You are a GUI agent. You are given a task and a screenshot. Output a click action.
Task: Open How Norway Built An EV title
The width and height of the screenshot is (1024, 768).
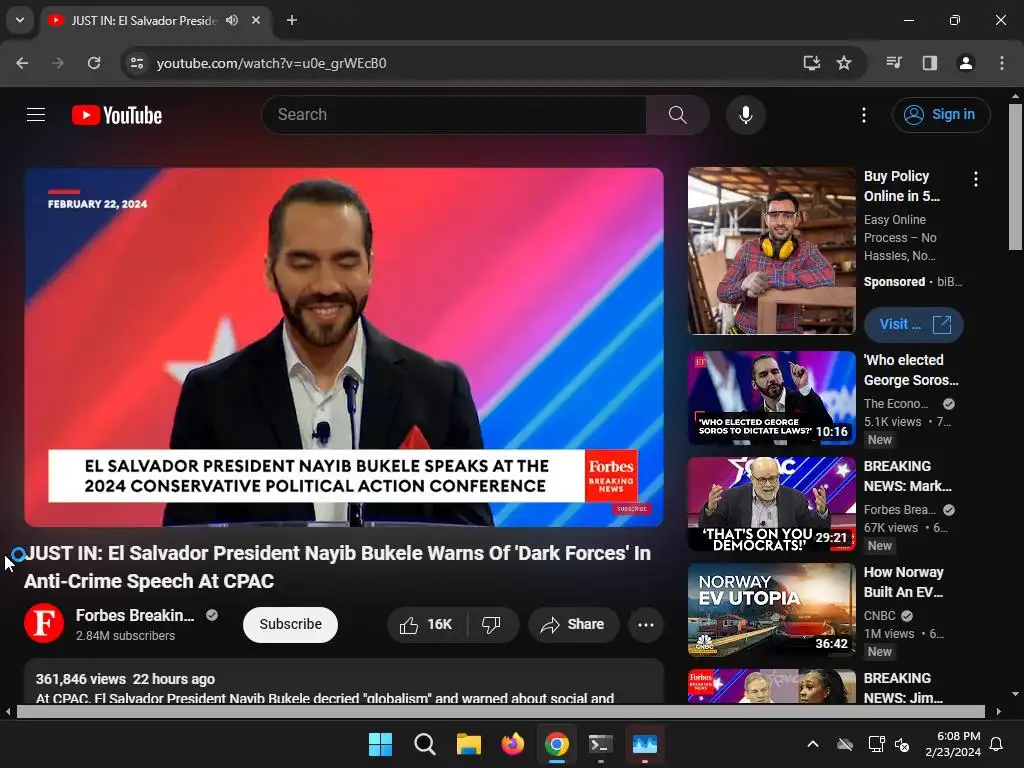pyautogui.click(x=904, y=582)
